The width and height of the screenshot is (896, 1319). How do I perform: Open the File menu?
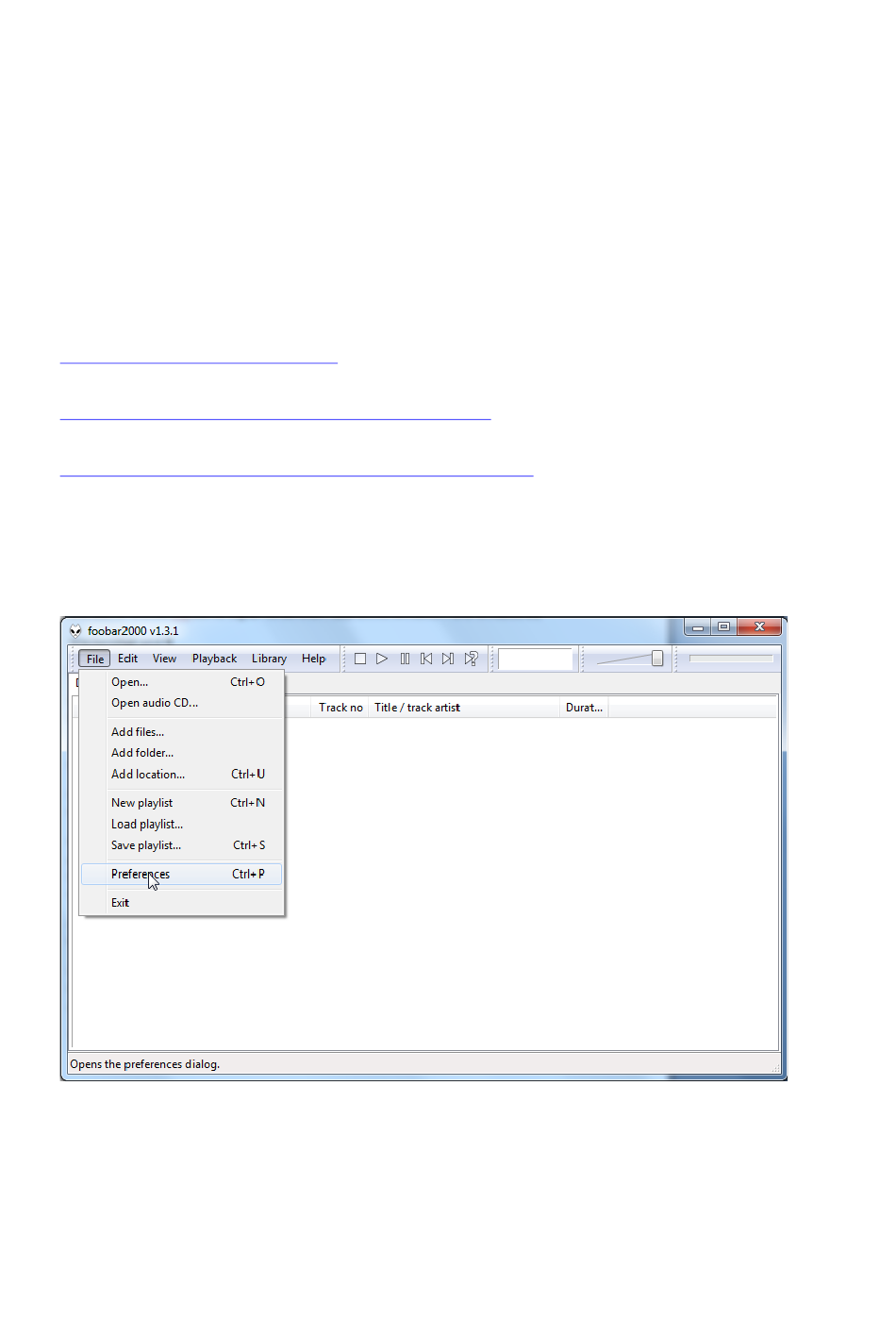point(95,659)
